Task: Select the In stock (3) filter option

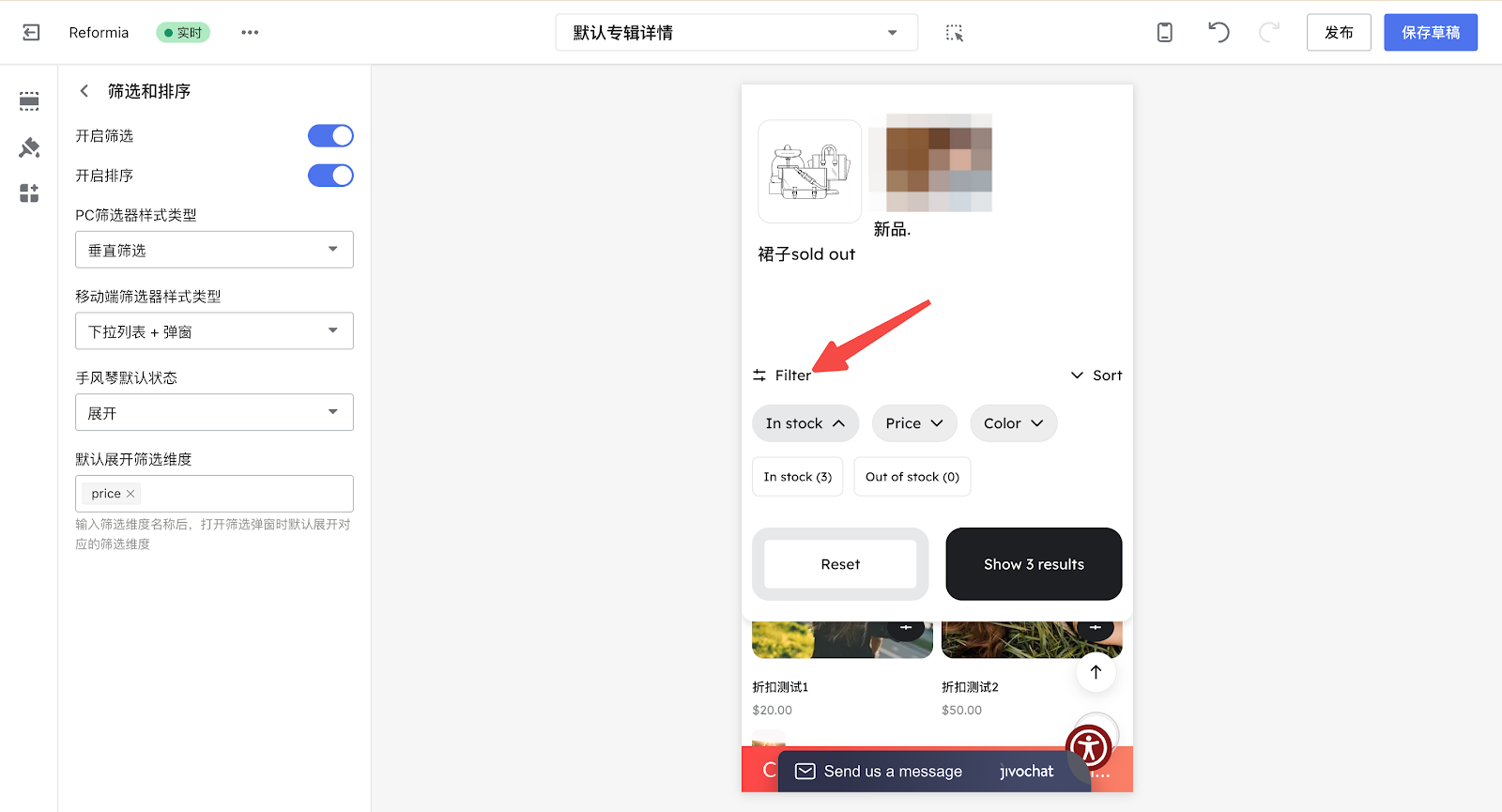Action: (797, 477)
